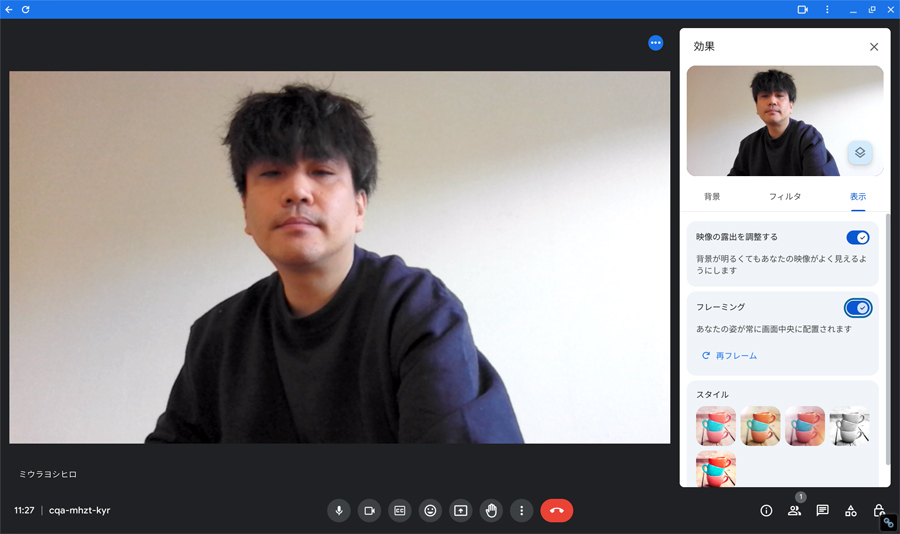Toggle 映像の露出を調整する switch
Image resolution: width=900 pixels, height=534 pixels.
click(x=858, y=237)
